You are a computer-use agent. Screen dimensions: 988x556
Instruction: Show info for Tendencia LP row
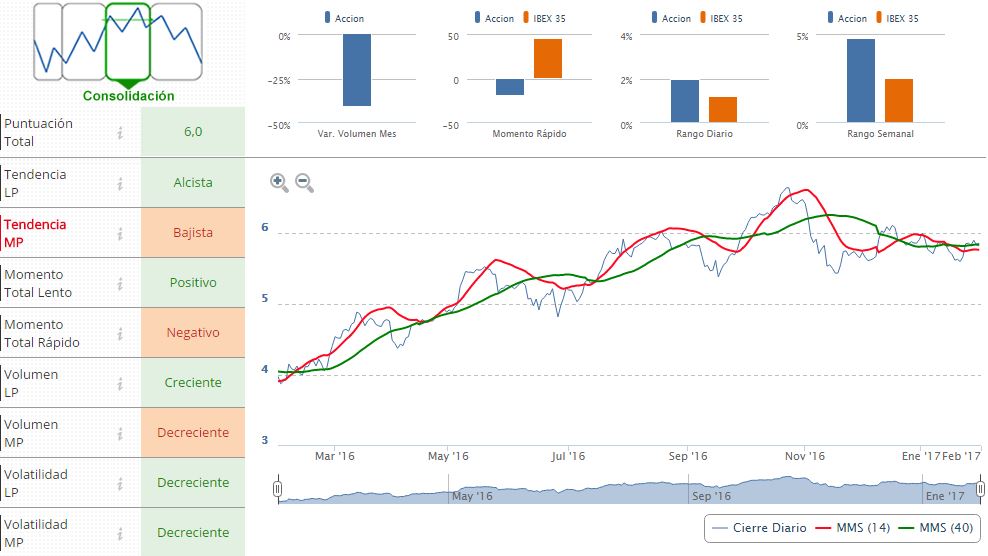[x=120, y=183]
